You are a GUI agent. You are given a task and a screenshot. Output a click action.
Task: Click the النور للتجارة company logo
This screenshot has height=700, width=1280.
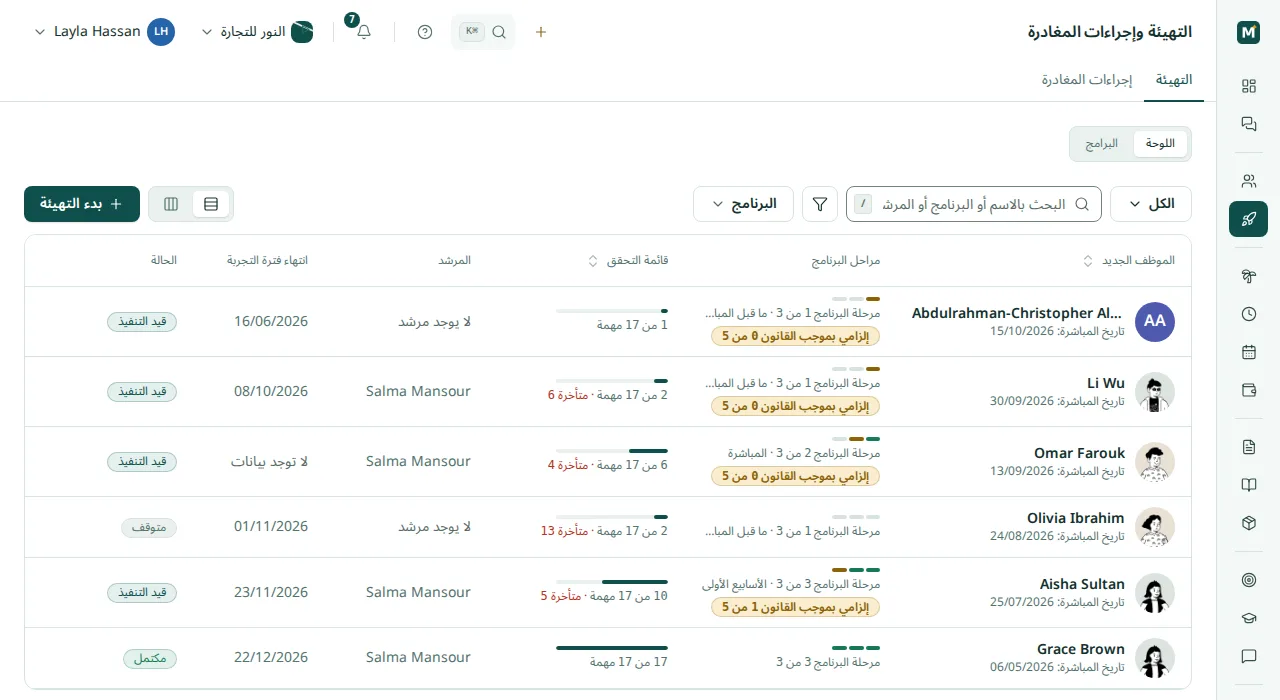click(302, 32)
